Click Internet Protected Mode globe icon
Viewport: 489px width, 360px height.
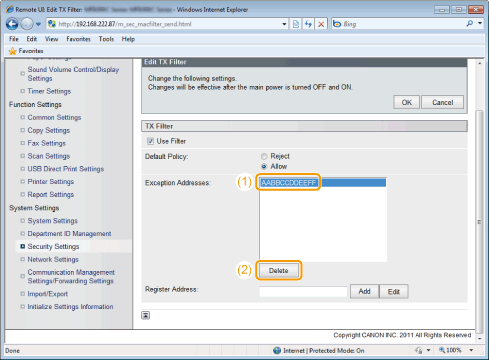[x=277, y=351]
